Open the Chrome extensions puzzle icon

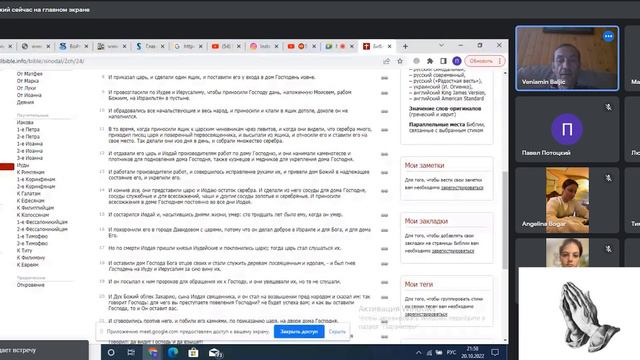point(430,61)
